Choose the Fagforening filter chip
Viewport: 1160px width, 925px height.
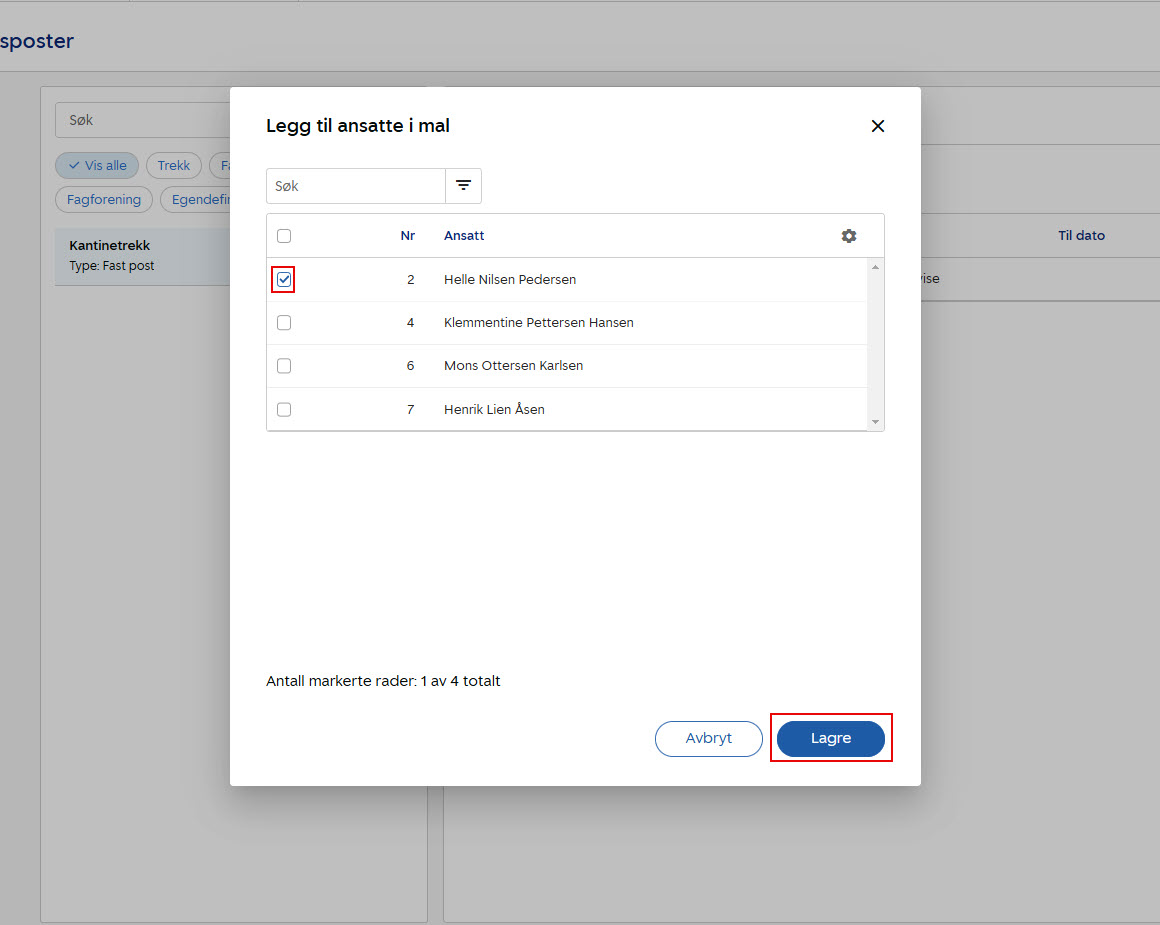coord(104,200)
